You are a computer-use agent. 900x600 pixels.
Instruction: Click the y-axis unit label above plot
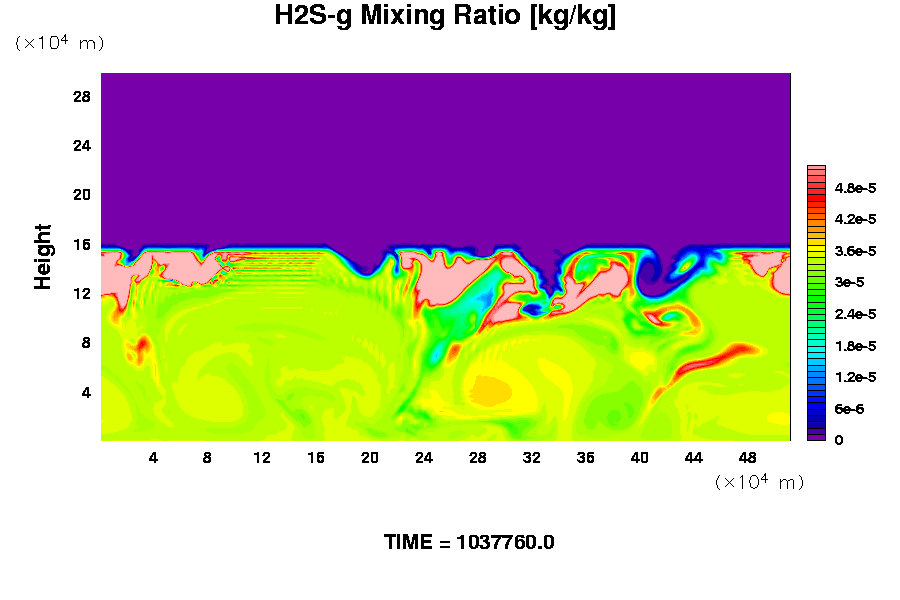pyautogui.click(x=59, y=43)
